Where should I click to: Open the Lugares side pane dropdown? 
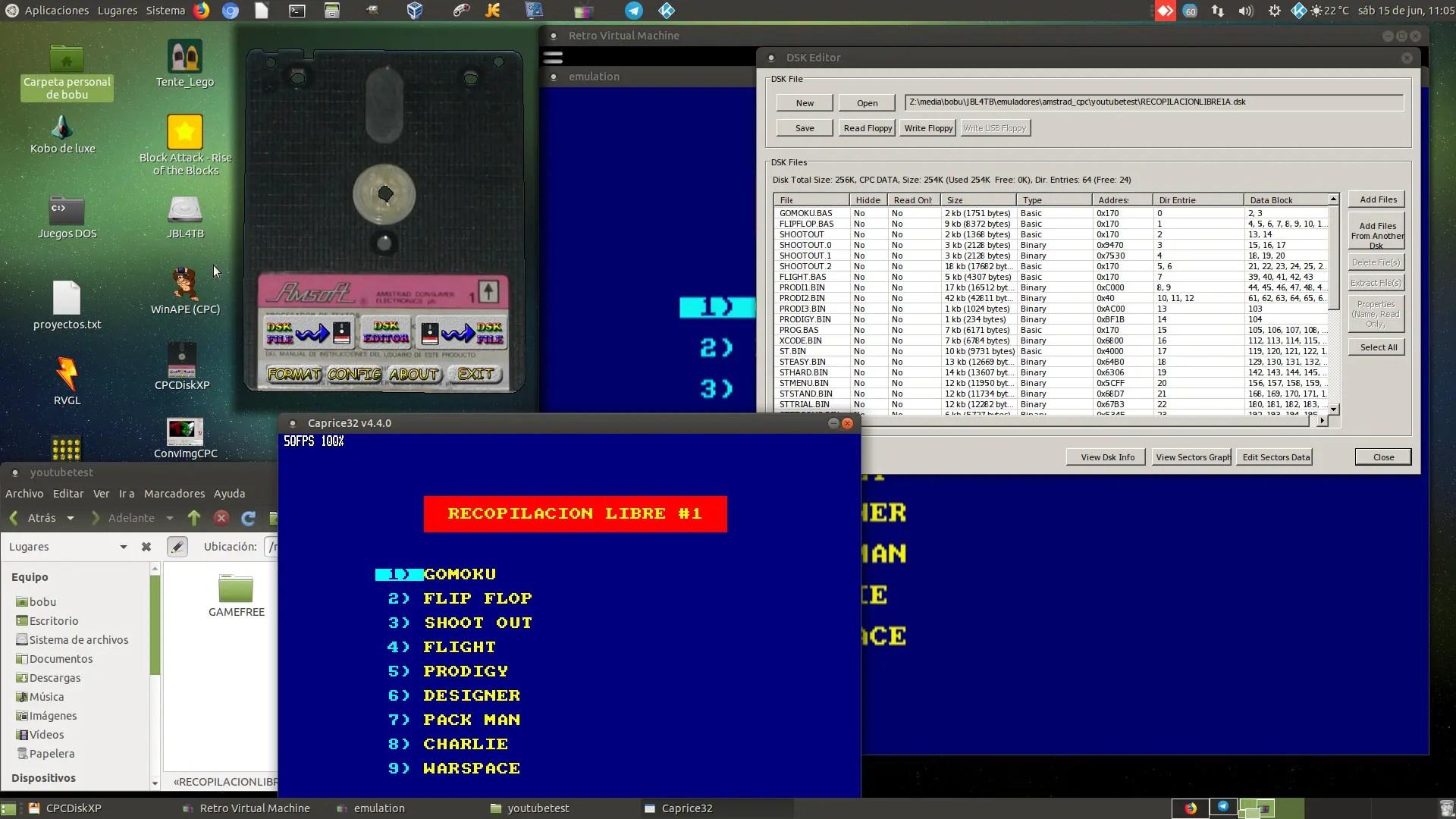(123, 547)
